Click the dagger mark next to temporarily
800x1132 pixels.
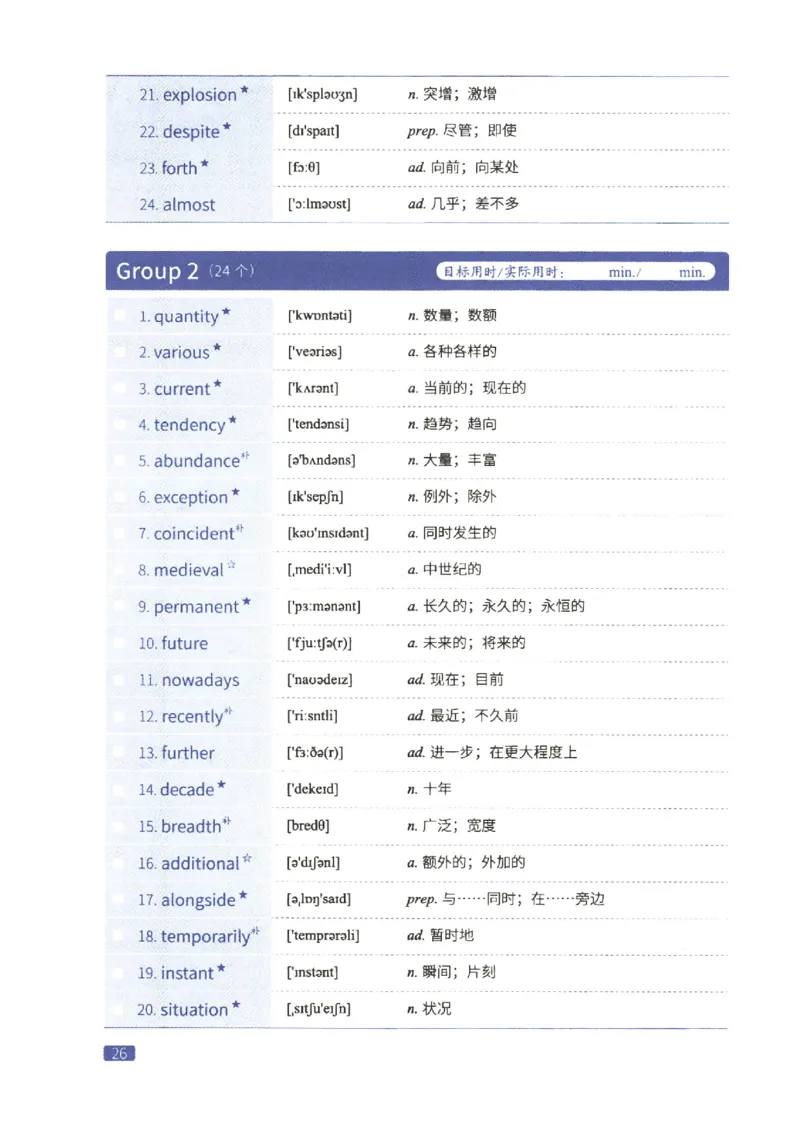coord(255,930)
